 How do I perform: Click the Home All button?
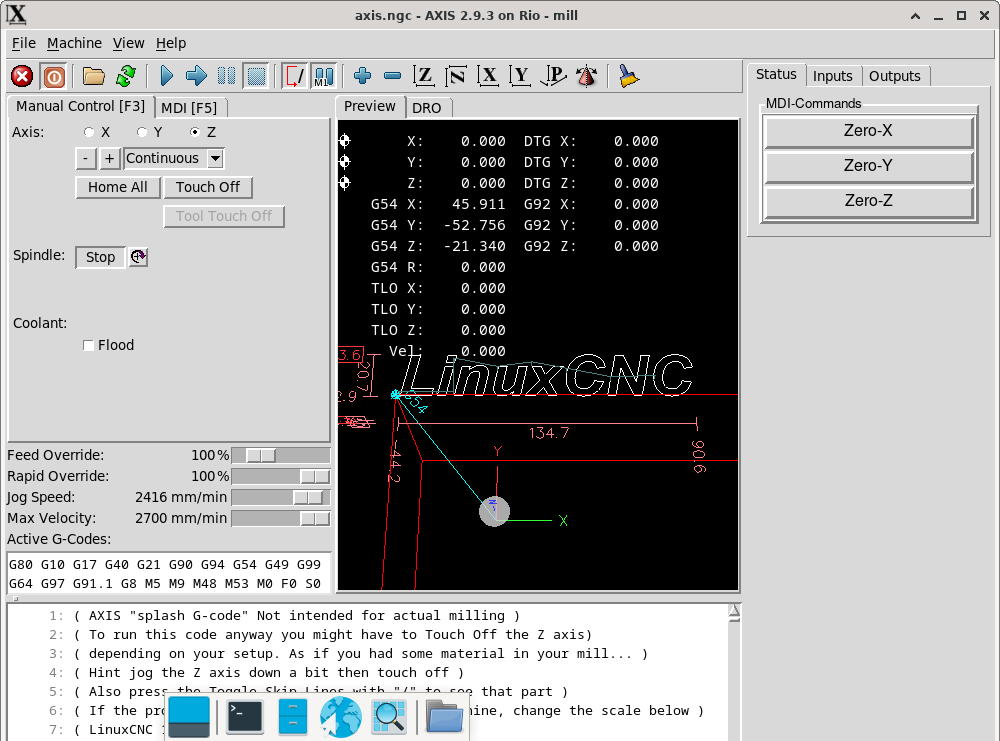click(117, 187)
